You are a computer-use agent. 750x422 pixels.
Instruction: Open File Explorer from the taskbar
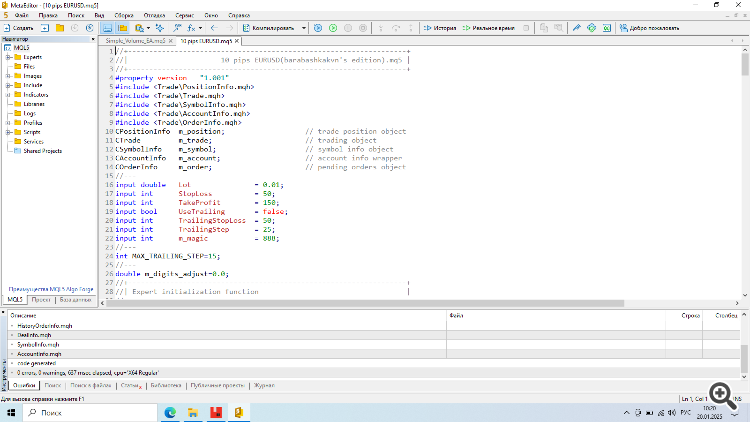[192, 412]
